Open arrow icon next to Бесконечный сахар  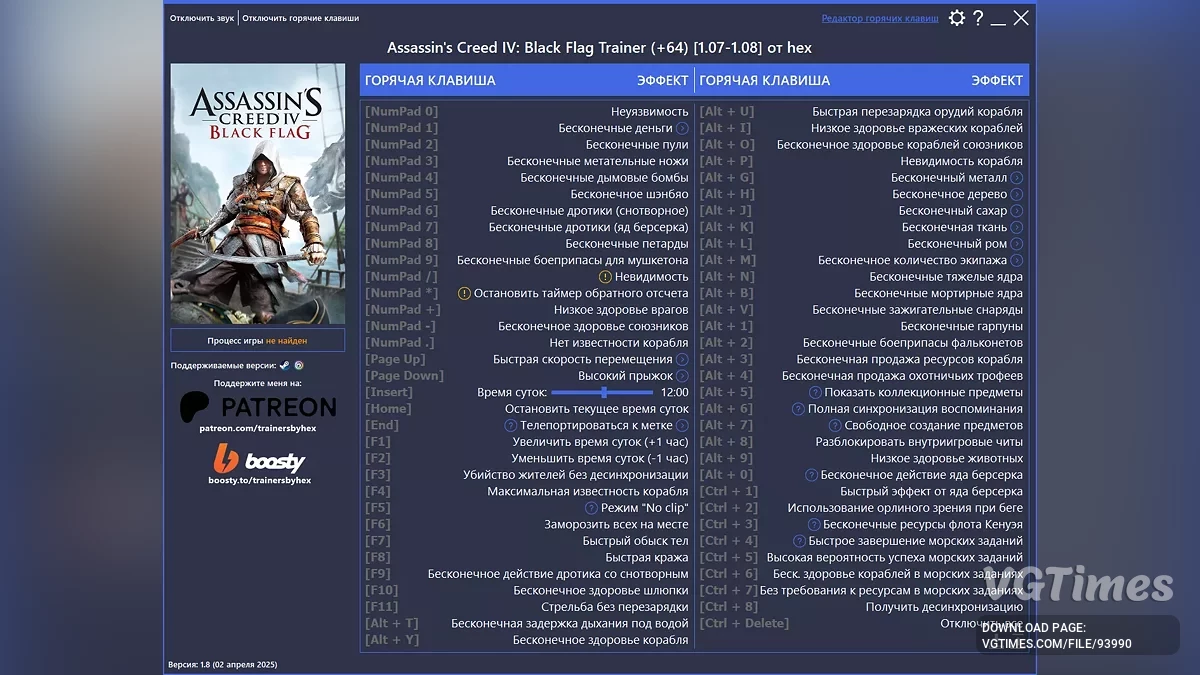pyautogui.click(x=1017, y=211)
